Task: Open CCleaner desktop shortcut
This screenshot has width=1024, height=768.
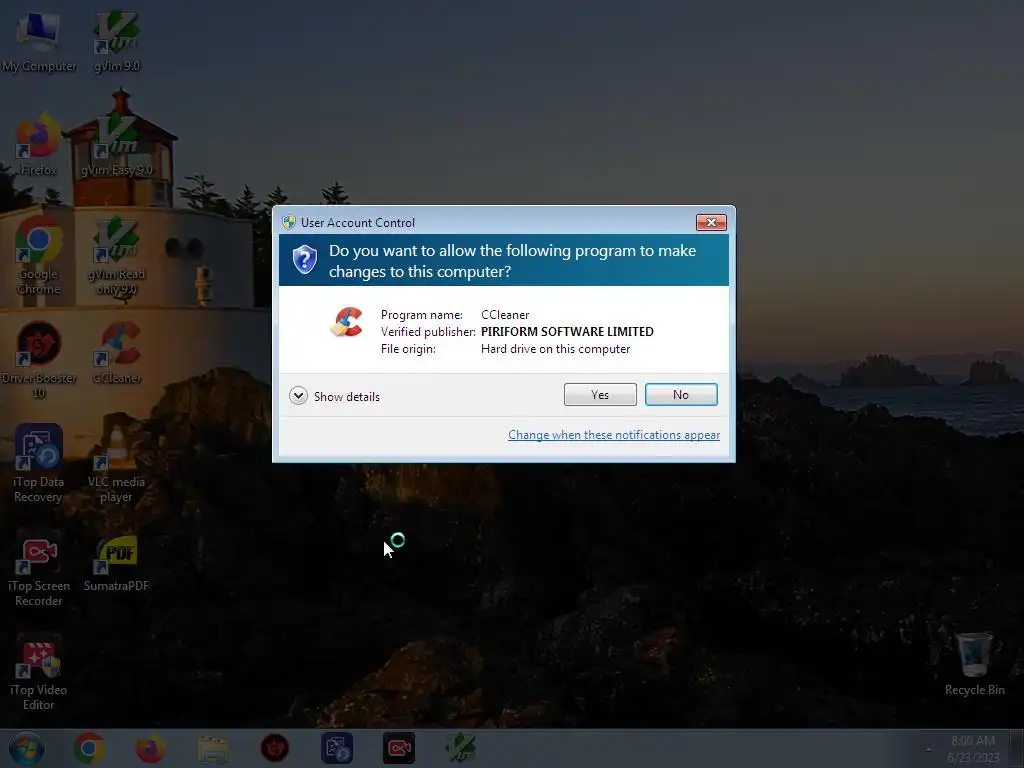Action: pyautogui.click(x=116, y=353)
